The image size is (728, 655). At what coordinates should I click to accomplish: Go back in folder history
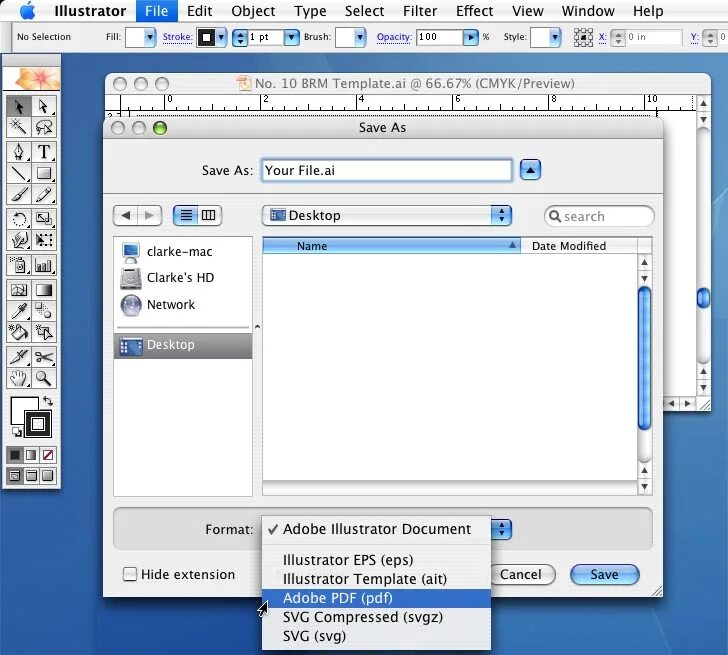click(x=125, y=215)
